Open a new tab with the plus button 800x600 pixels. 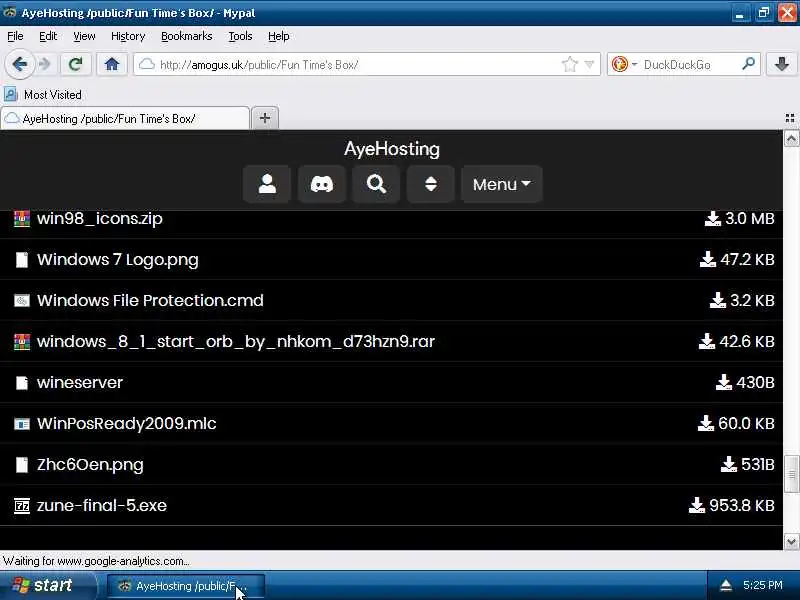[x=264, y=118]
